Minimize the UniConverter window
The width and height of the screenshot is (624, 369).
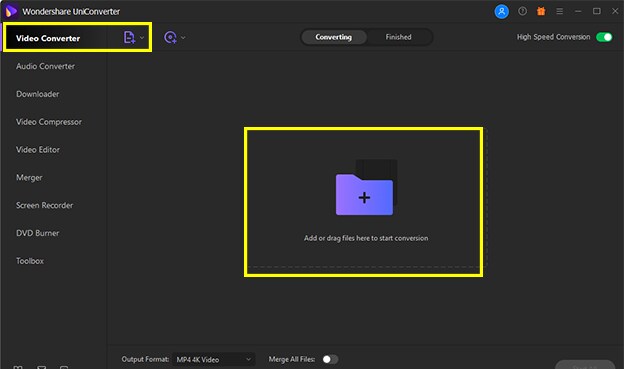click(x=578, y=12)
